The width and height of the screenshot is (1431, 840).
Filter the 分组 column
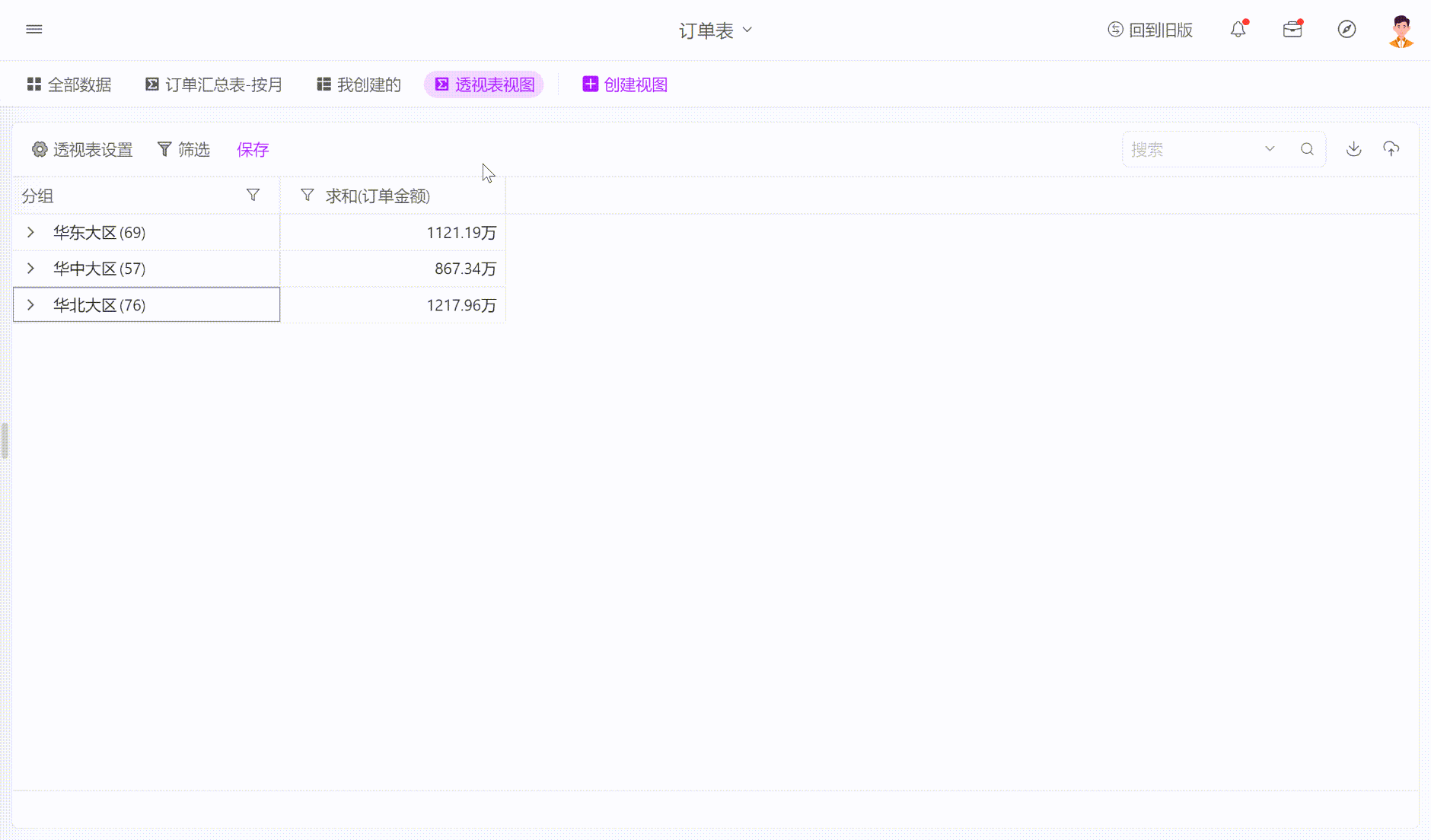(253, 196)
